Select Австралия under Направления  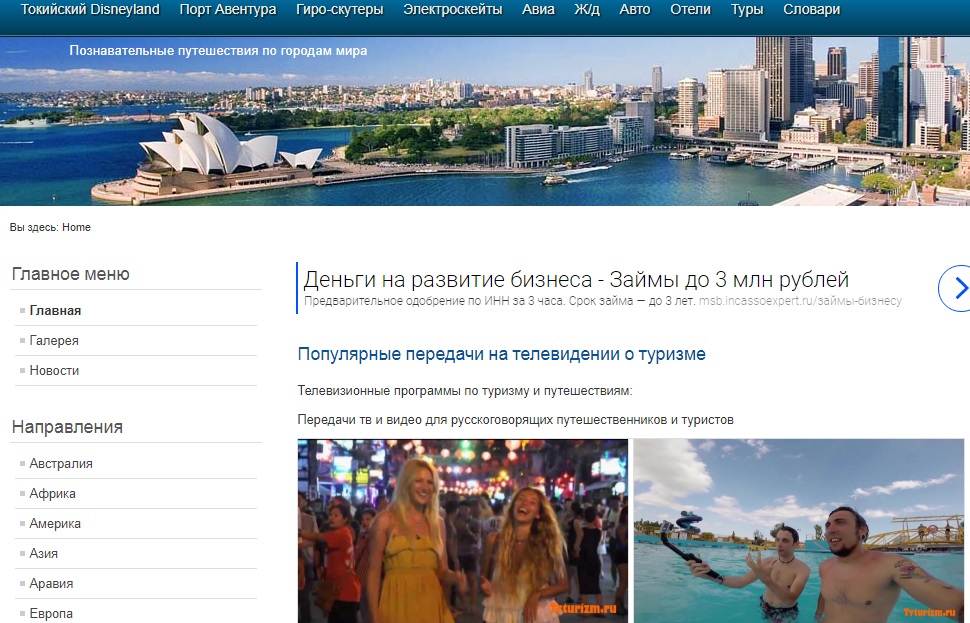click(61, 463)
